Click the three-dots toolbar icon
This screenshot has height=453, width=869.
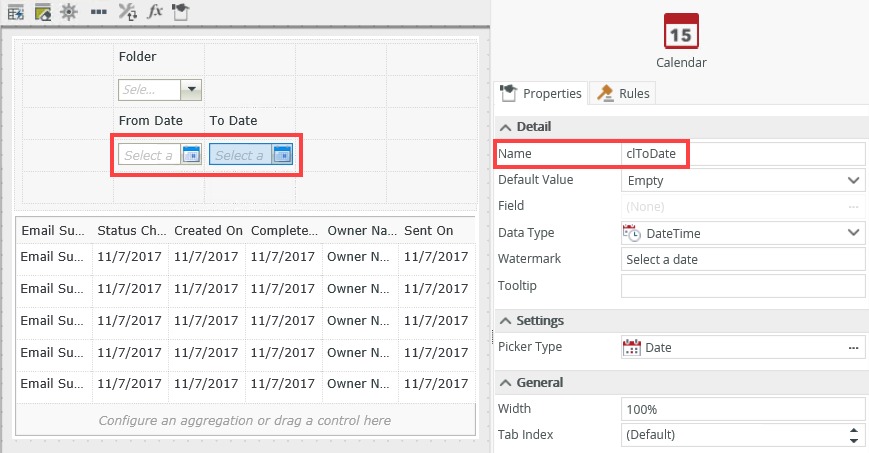click(x=98, y=12)
